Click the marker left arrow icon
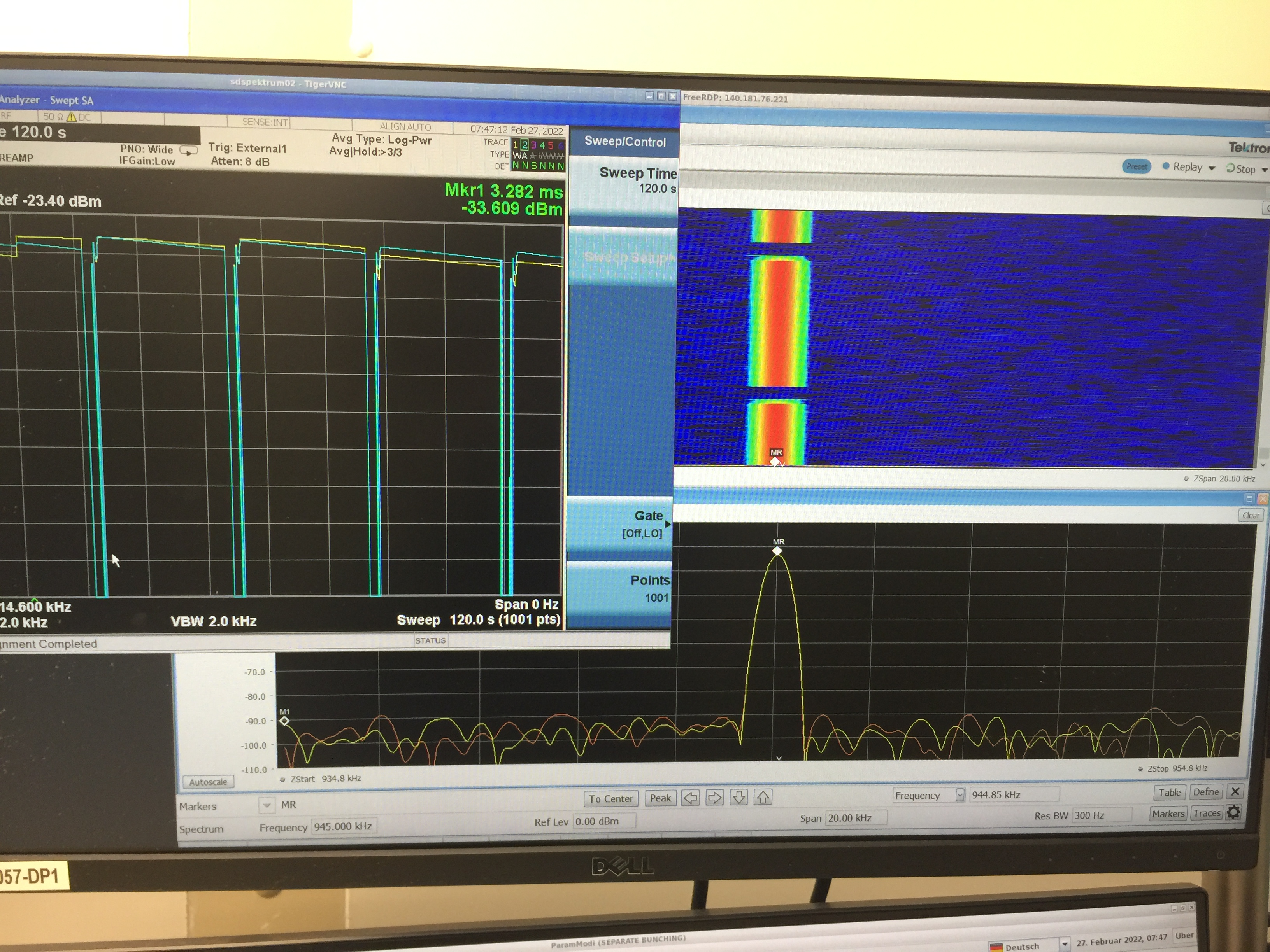Screen dimensions: 1270x952 [x=690, y=798]
